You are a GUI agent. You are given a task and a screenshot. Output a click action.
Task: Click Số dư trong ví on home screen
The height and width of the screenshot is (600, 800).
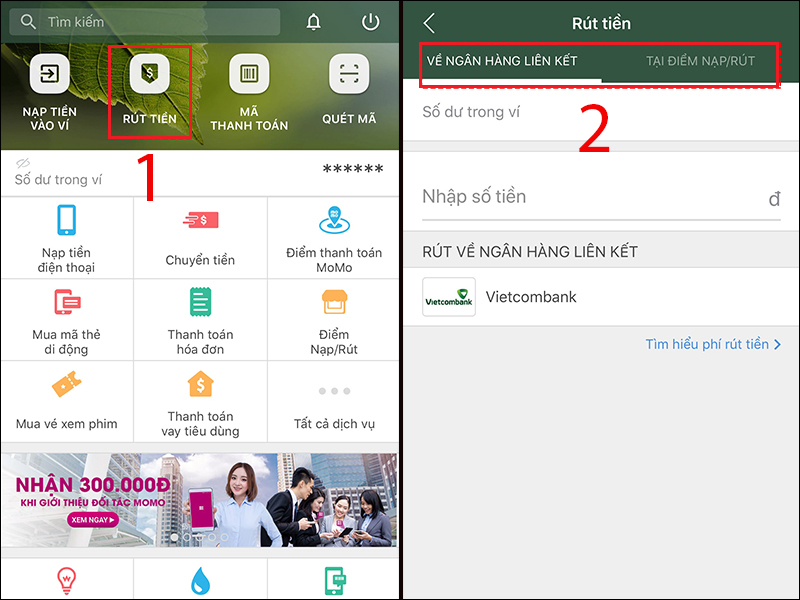[58, 180]
